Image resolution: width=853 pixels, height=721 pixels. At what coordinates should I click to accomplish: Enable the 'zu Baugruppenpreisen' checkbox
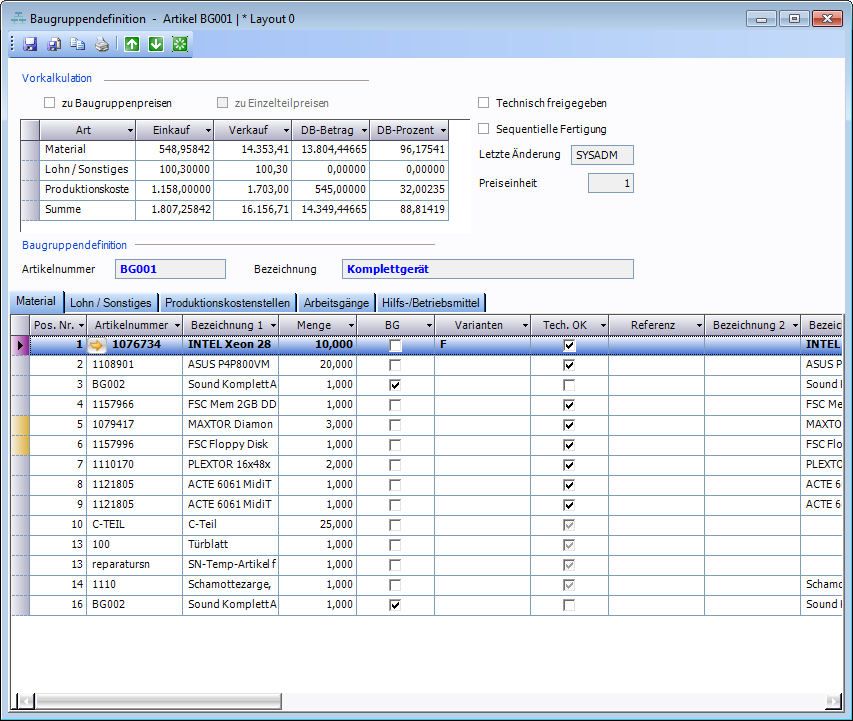tap(50, 103)
